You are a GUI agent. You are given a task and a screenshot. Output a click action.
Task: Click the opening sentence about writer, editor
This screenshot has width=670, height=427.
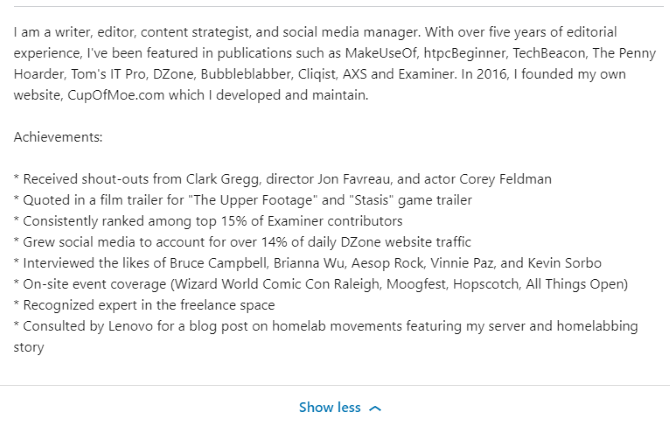coord(217,32)
